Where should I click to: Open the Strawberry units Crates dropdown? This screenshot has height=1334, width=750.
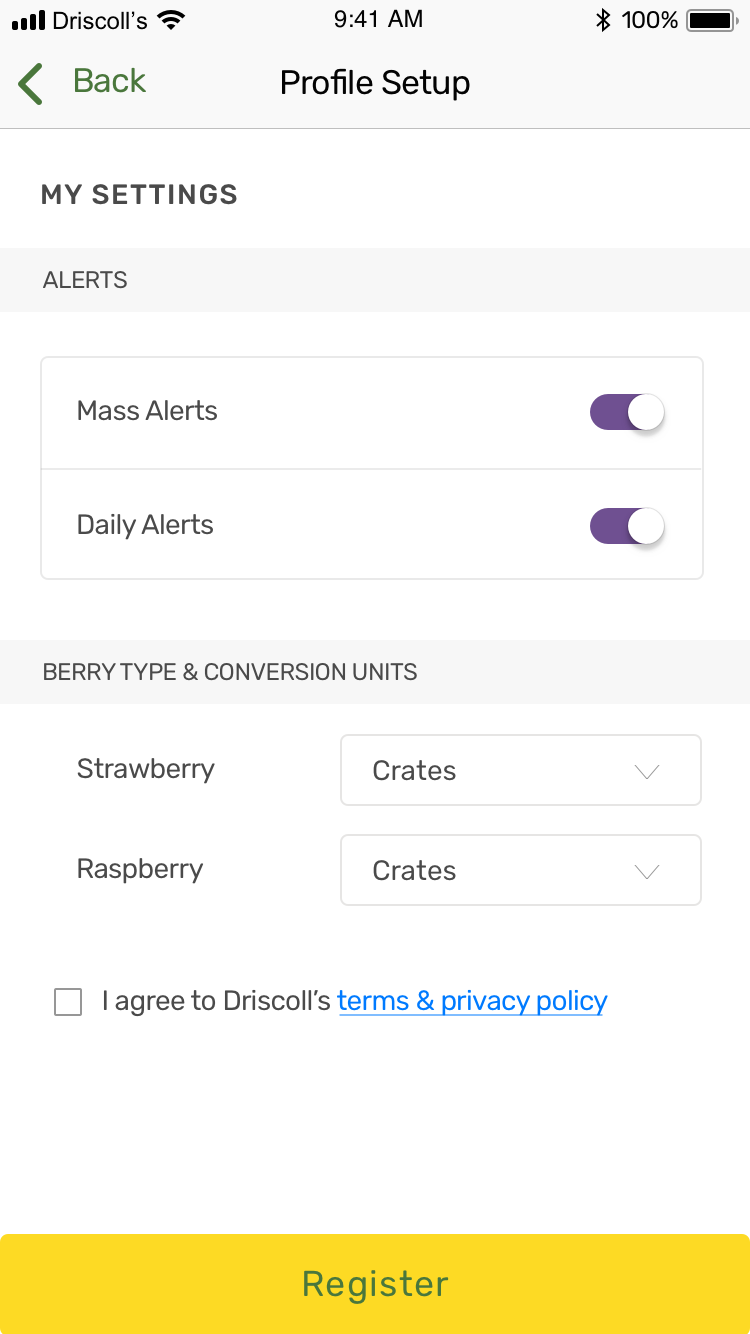point(520,770)
